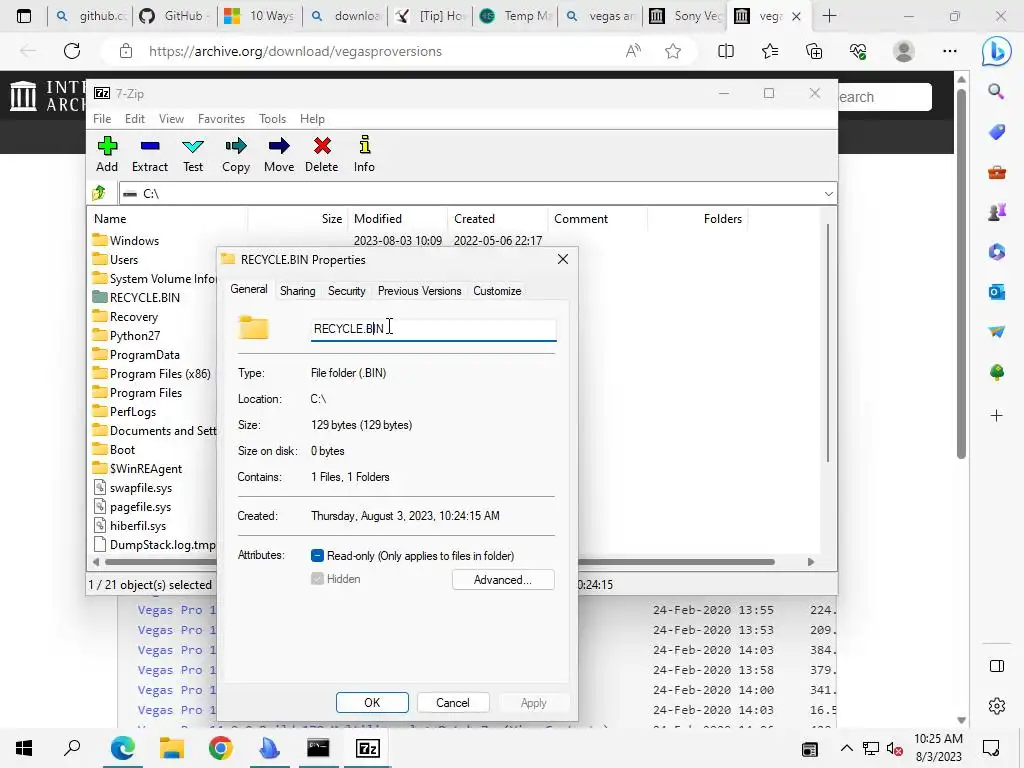Image resolution: width=1024 pixels, height=768 pixels.
Task: Switch to the GitHub browser tab
Action: coord(172,16)
